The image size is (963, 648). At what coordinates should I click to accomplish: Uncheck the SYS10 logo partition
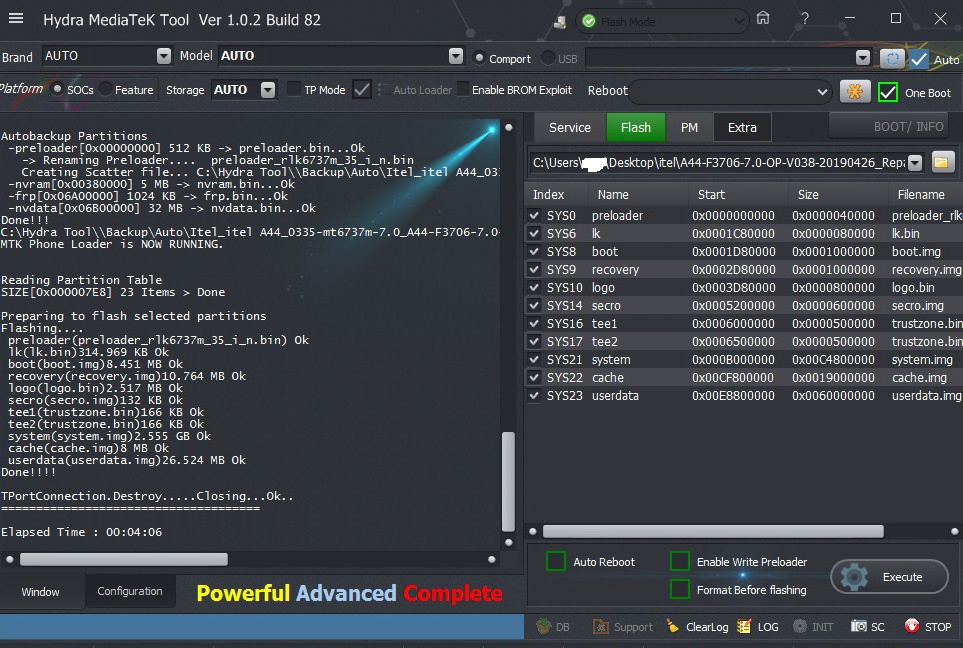pyautogui.click(x=534, y=287)
